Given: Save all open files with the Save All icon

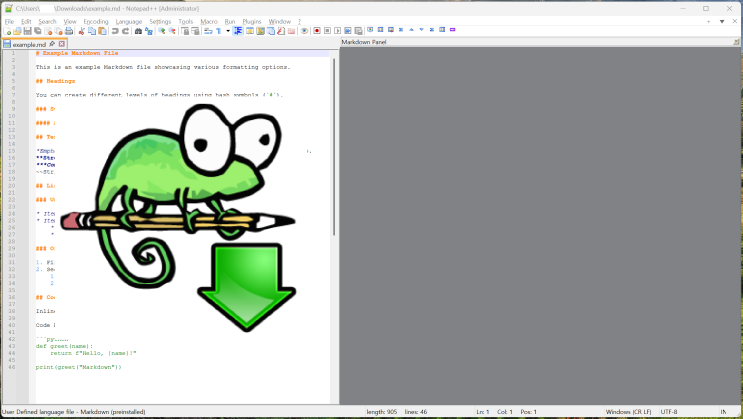Looking at the screenshot, I should point(38,31).
